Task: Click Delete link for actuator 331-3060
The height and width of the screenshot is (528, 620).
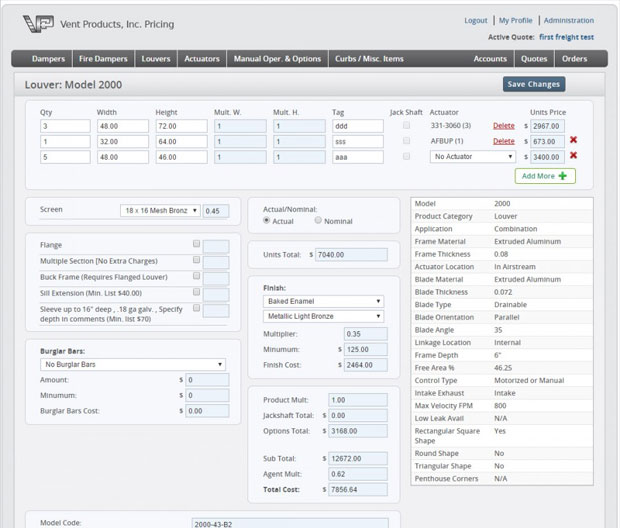Action: coord(503,126)
